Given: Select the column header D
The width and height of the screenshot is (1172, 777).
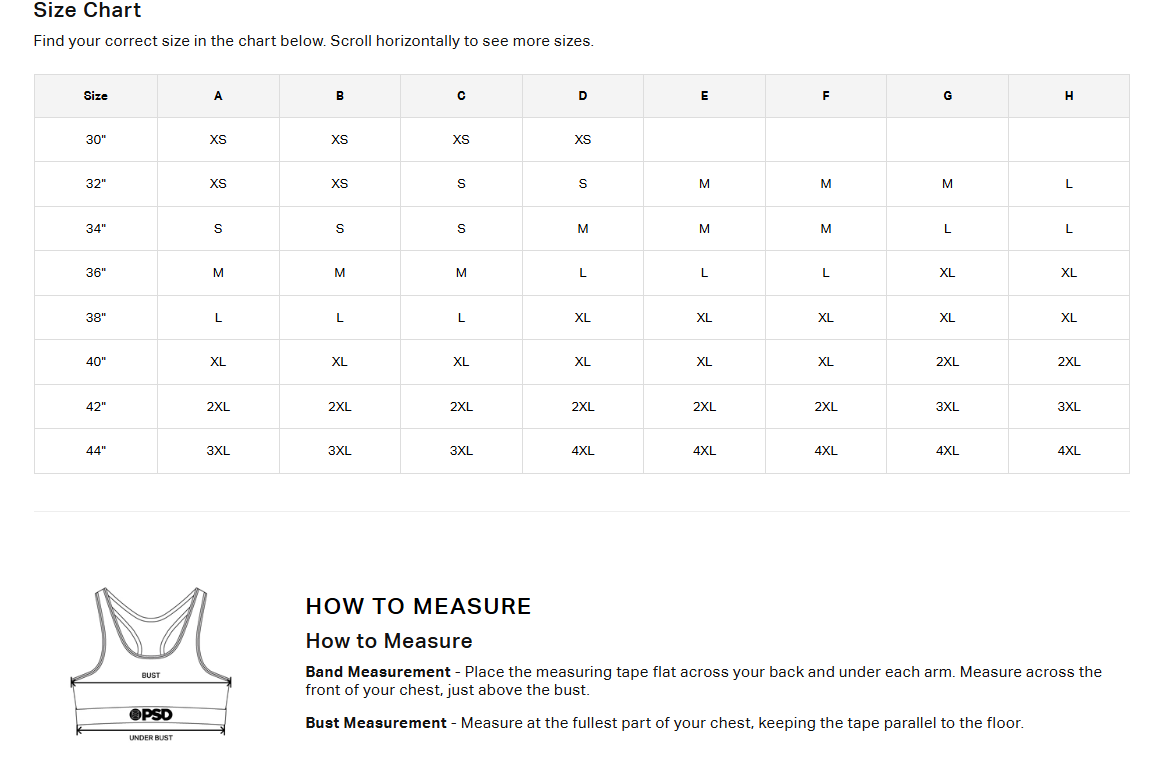Looking at the screenshot, I should click(583, 96).
